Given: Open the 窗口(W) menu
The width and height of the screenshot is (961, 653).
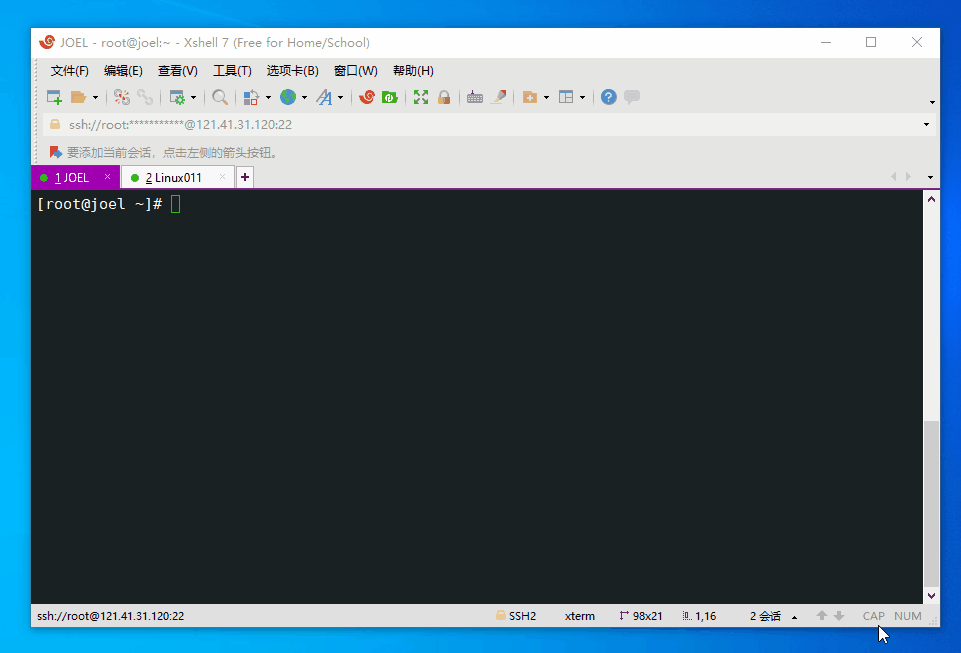Looking at the screenshot, I should click(355, 71).
